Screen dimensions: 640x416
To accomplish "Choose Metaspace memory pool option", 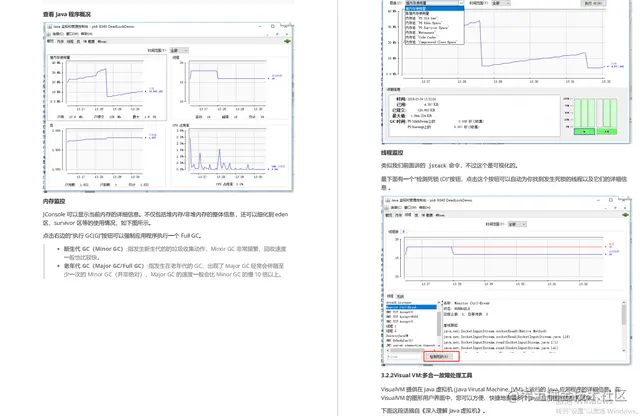I will click(434, 33).
